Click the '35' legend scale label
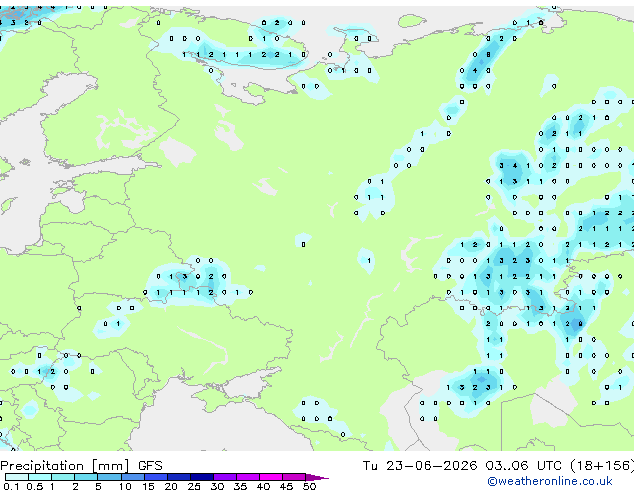 pos(240,486)
